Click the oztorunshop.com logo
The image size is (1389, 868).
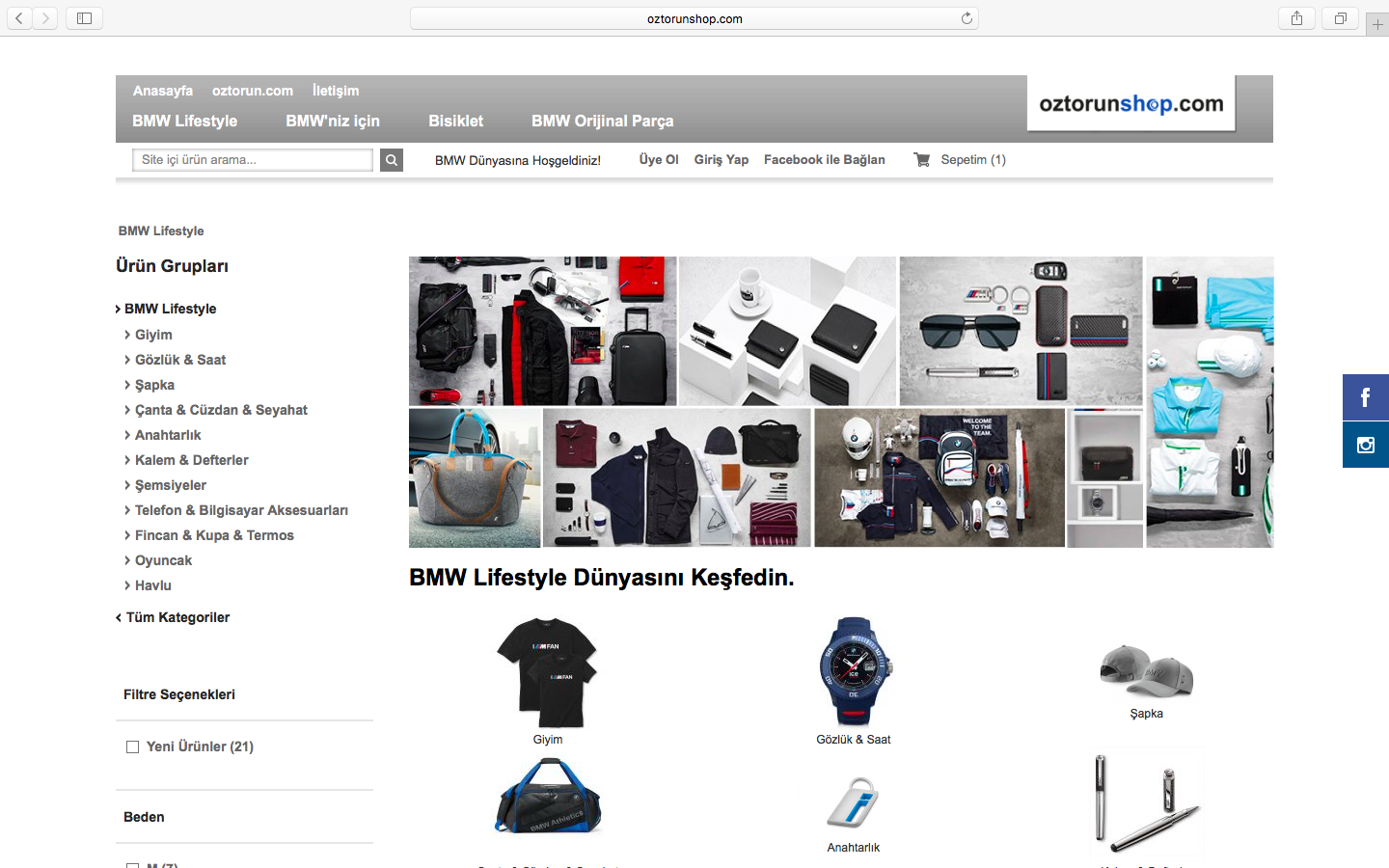pos(1131,103)
